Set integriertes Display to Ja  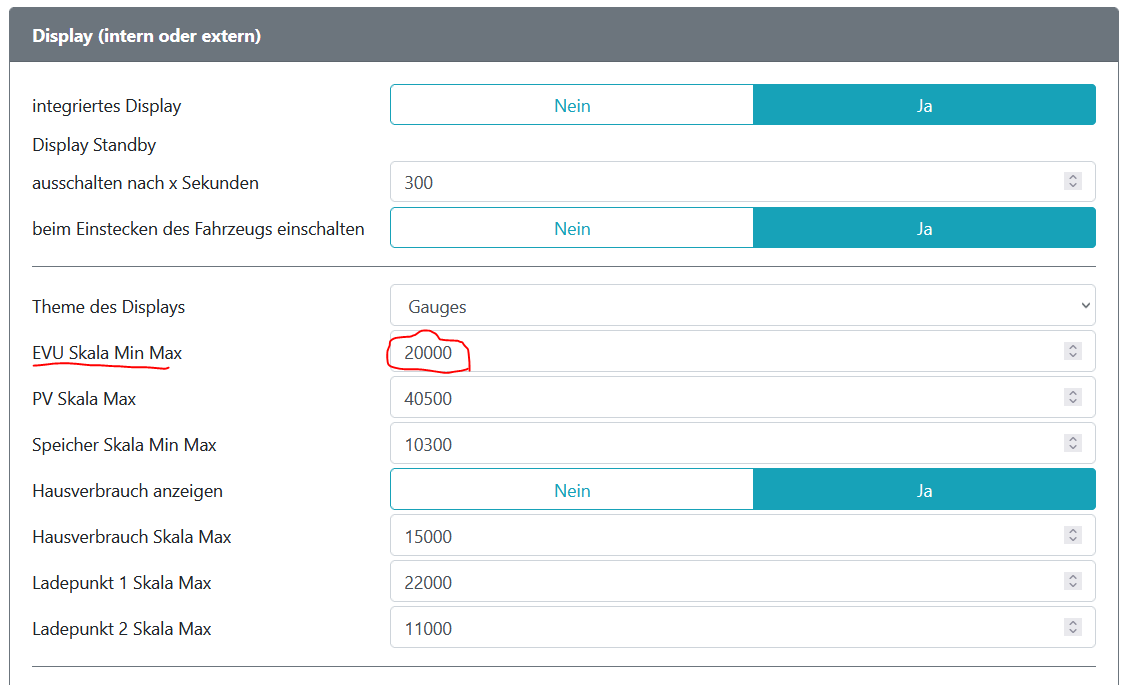click(x=924, y=105)
